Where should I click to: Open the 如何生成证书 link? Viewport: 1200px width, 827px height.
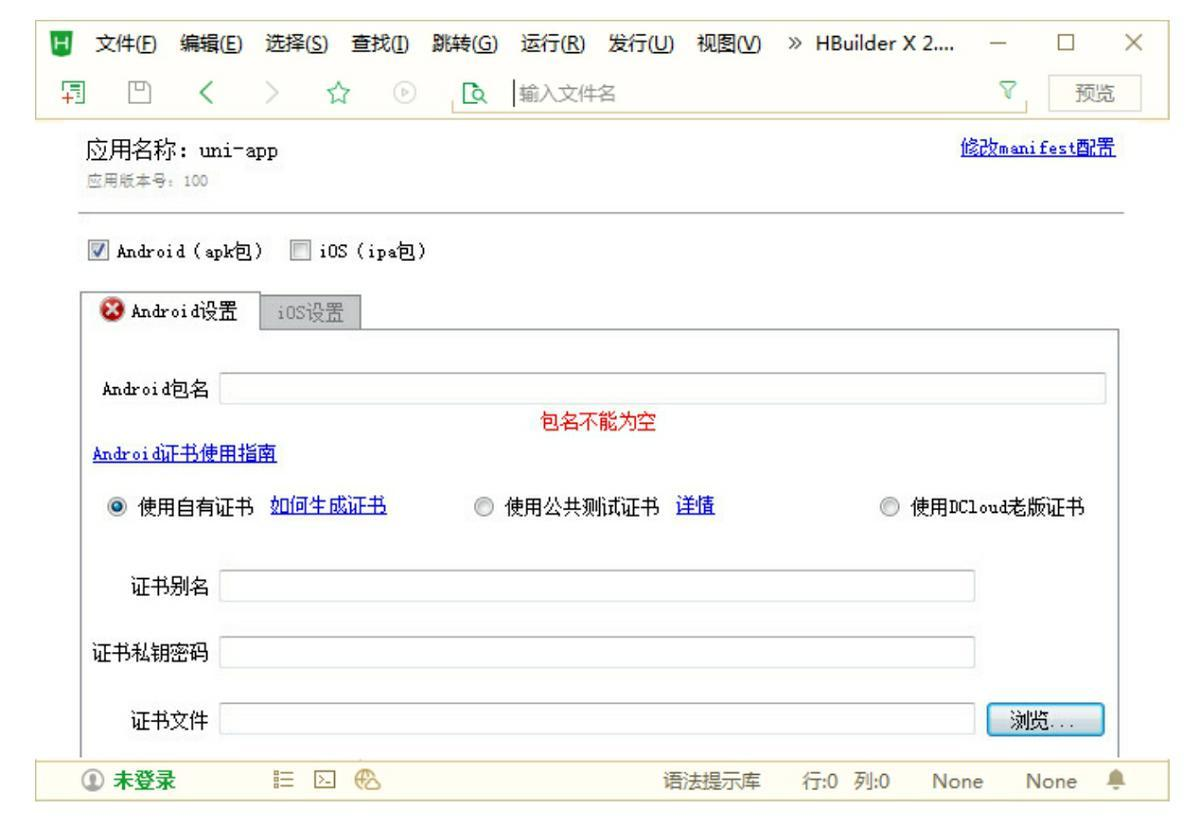pos(329,506)
